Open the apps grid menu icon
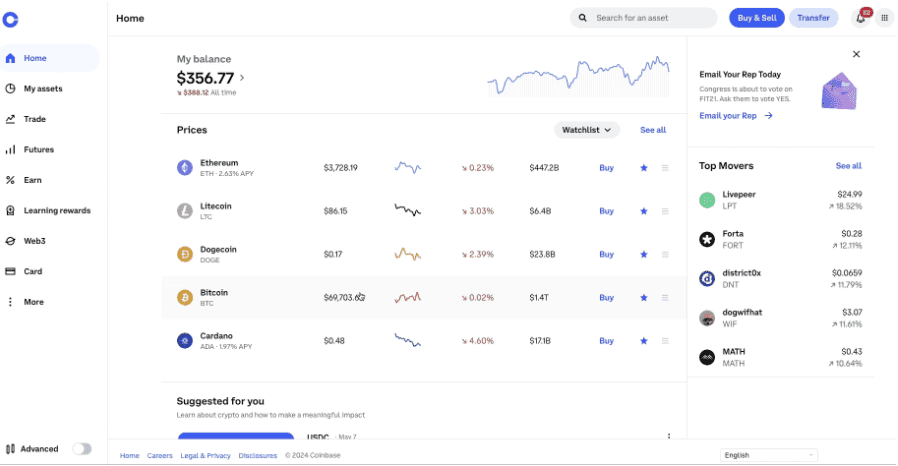 click(884, 18)
